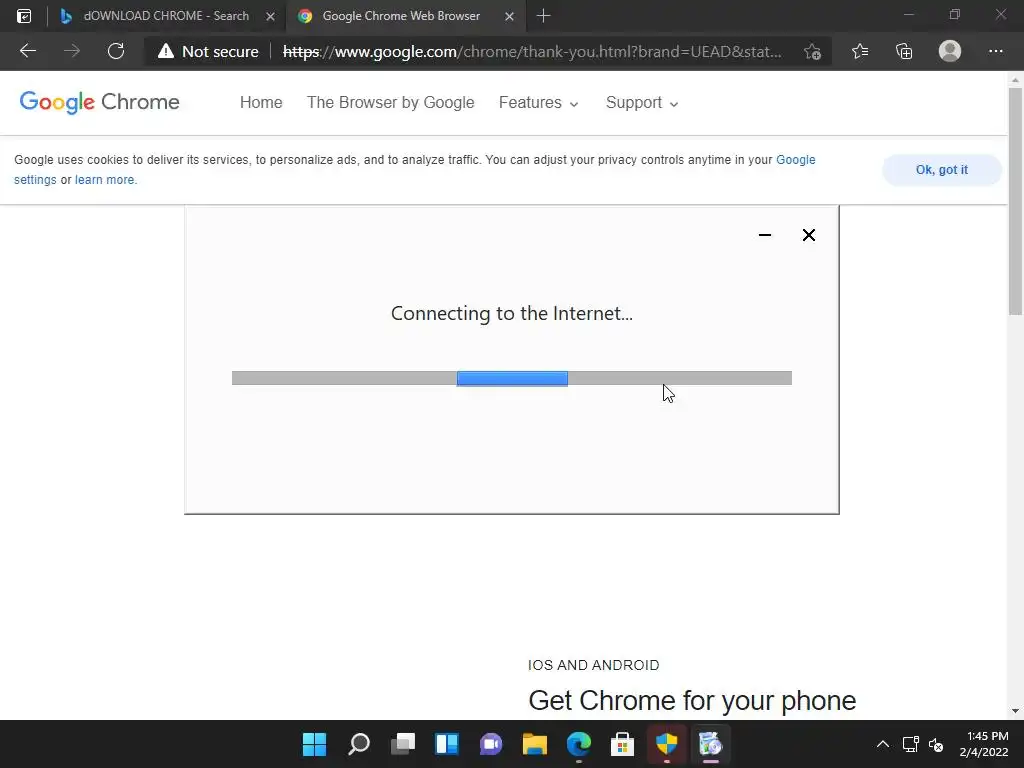Minimize the Chrome installer dialog
Image resolution: width=1024 pixels, height=768 pixels.
(765, 235)
